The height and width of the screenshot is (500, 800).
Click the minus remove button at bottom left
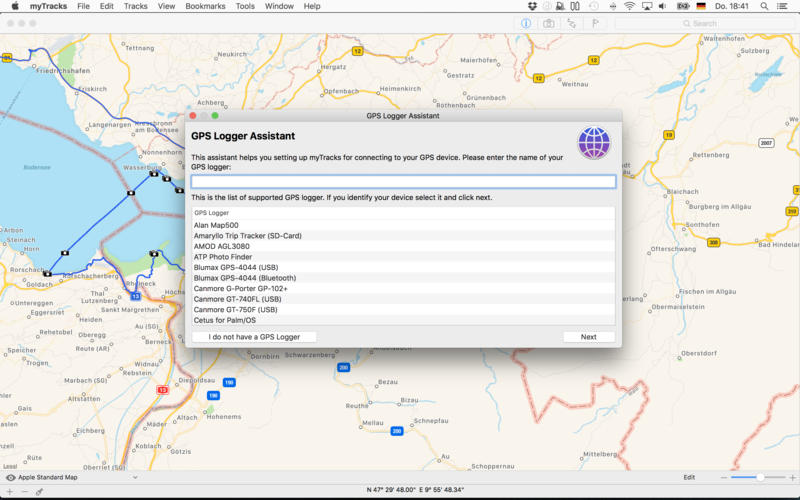24,492
